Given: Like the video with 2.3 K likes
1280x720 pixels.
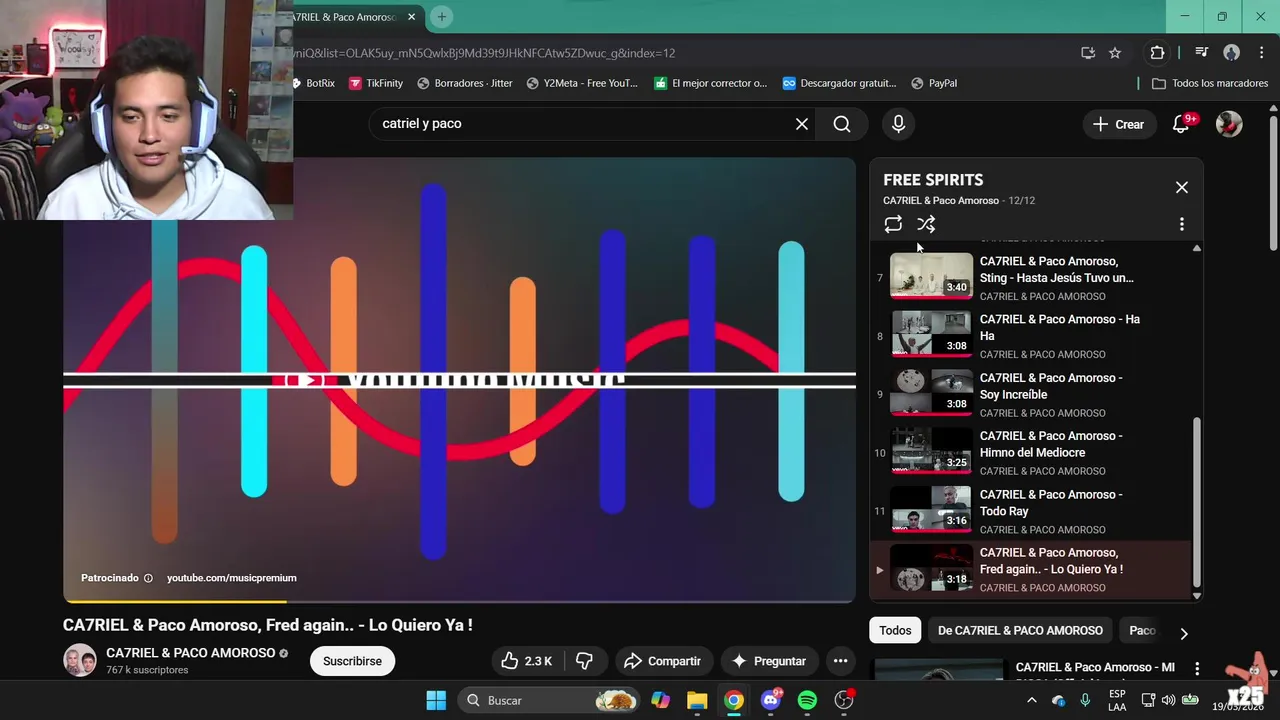Looking at the screenshot, I should coord(526,661).
